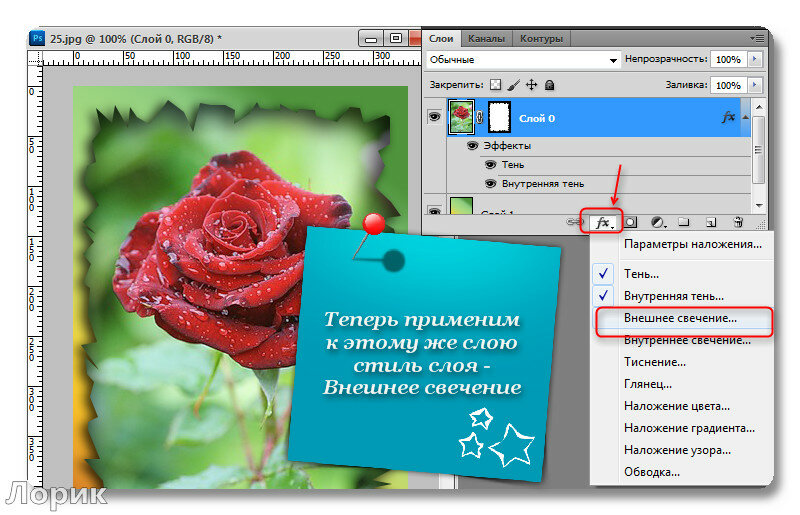Screen dimensions: 800x515
Task: Lock image pixels with brush icon
Action: click(513, 86)
